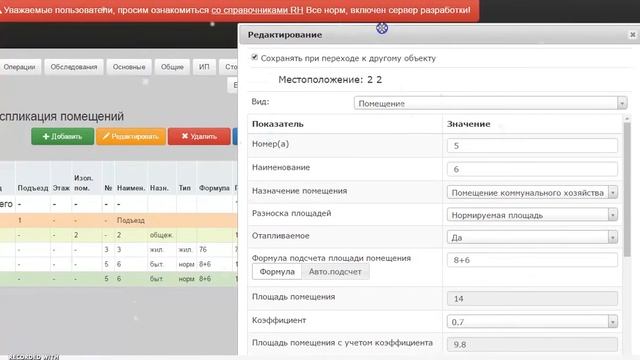640x360 pixels.
Task: Select the highlighted green row with 8+6
Action: 118,279
